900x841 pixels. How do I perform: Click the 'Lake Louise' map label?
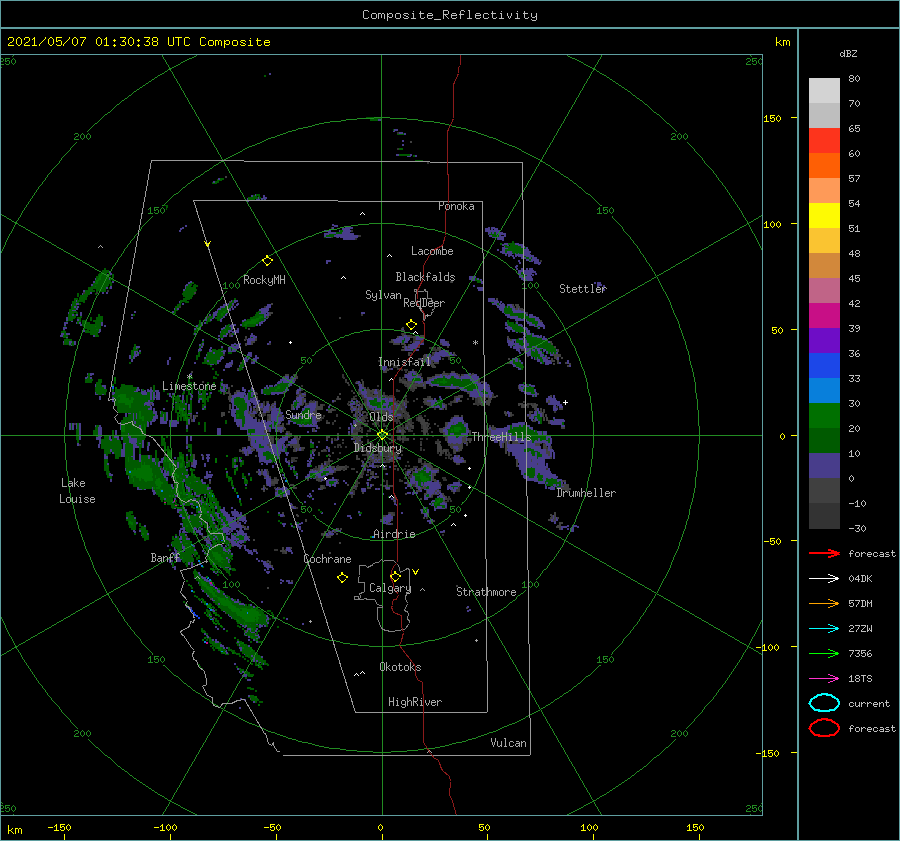[x=77, y=491]
